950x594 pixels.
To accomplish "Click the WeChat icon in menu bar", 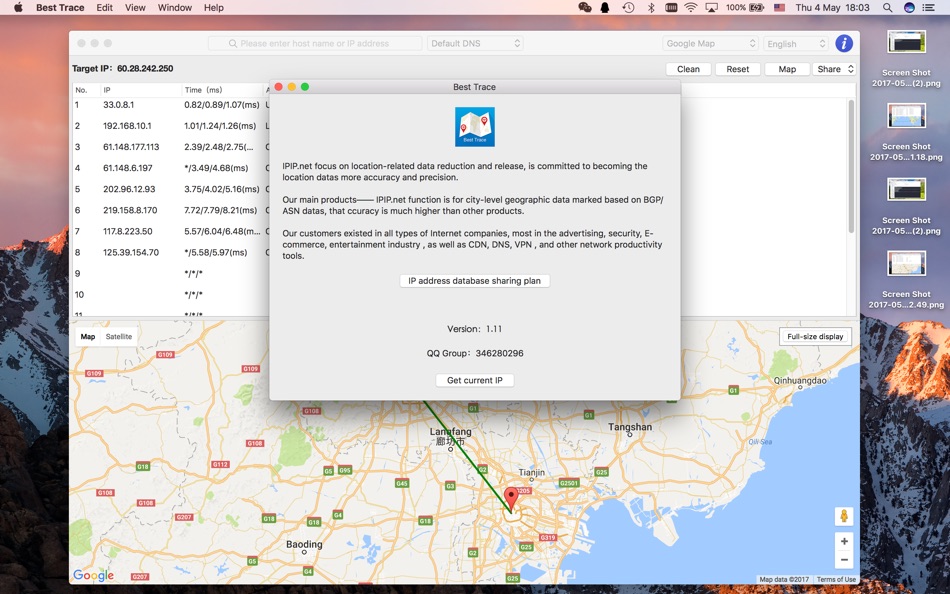I will tap(585, 7).
